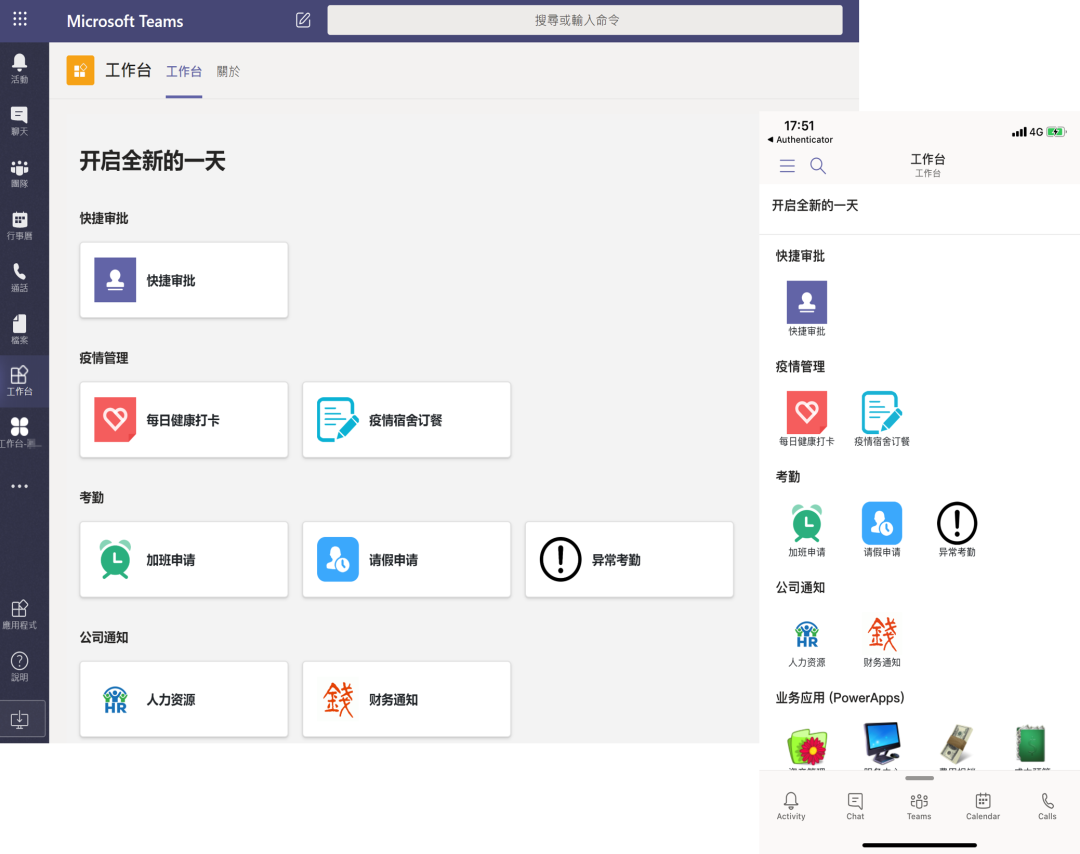Tap Activity in mobile bottom bar
1080x854 pixels.
(x=791, y=805)
